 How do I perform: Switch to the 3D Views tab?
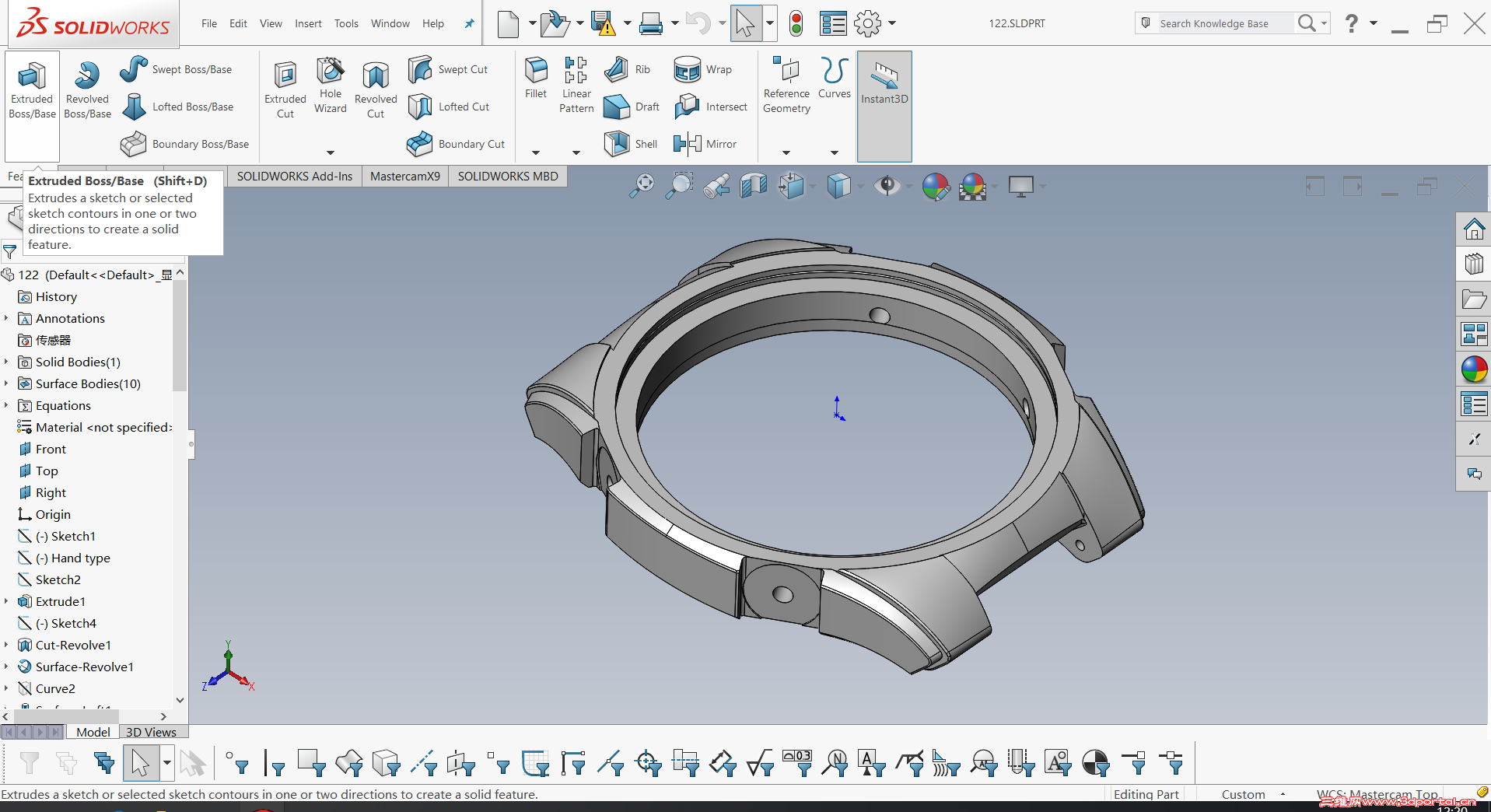coord(151,732)
